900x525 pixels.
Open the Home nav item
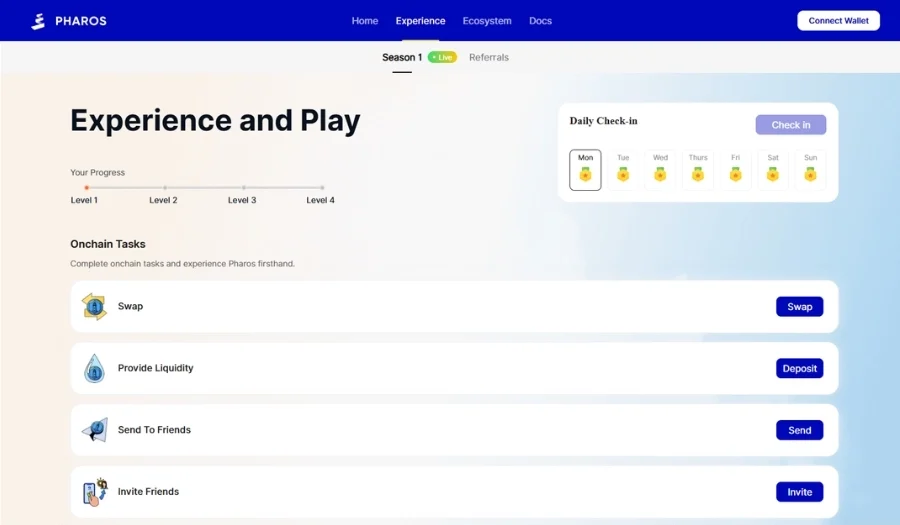pyautogui.click(x=364, y=21)
